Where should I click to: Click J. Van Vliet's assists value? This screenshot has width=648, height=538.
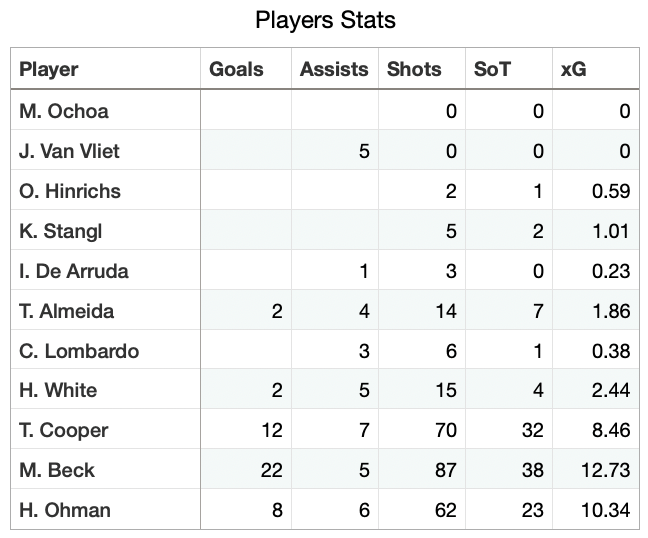[x=364, y=151]
